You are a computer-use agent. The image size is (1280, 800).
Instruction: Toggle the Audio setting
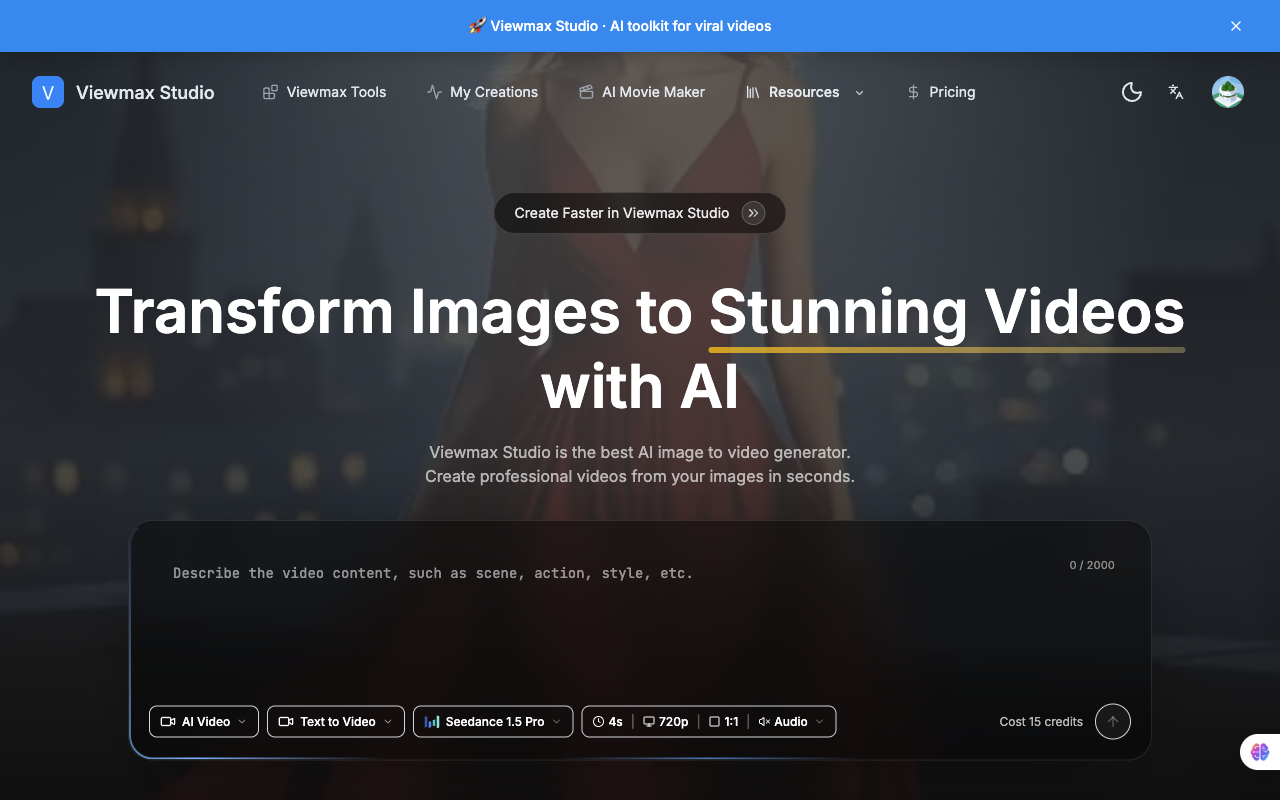pyautogui.click(x=791, y=722)
